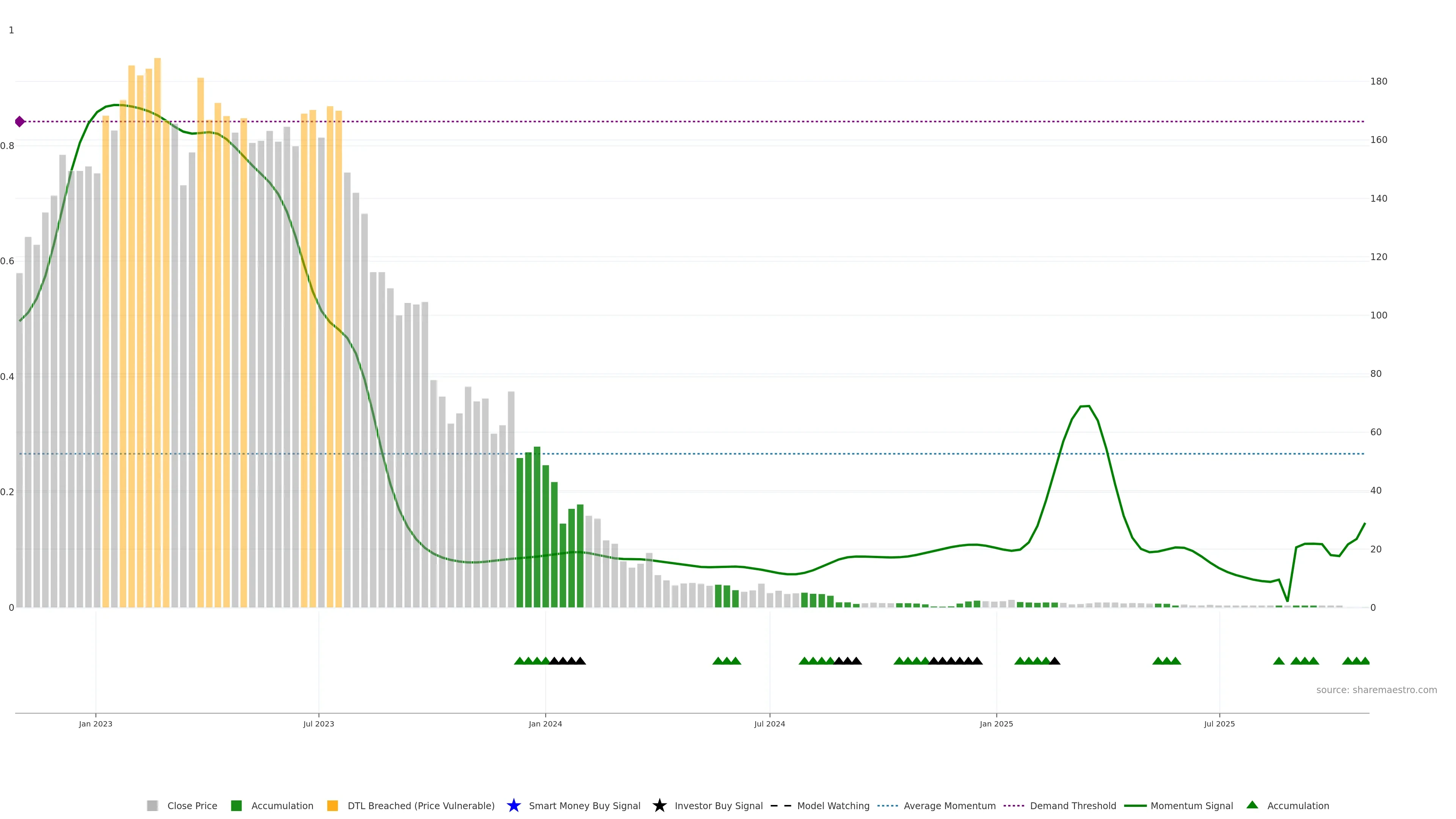
Task: Click the purple diamond Demand Threshold marker
Action: point(20,121)
